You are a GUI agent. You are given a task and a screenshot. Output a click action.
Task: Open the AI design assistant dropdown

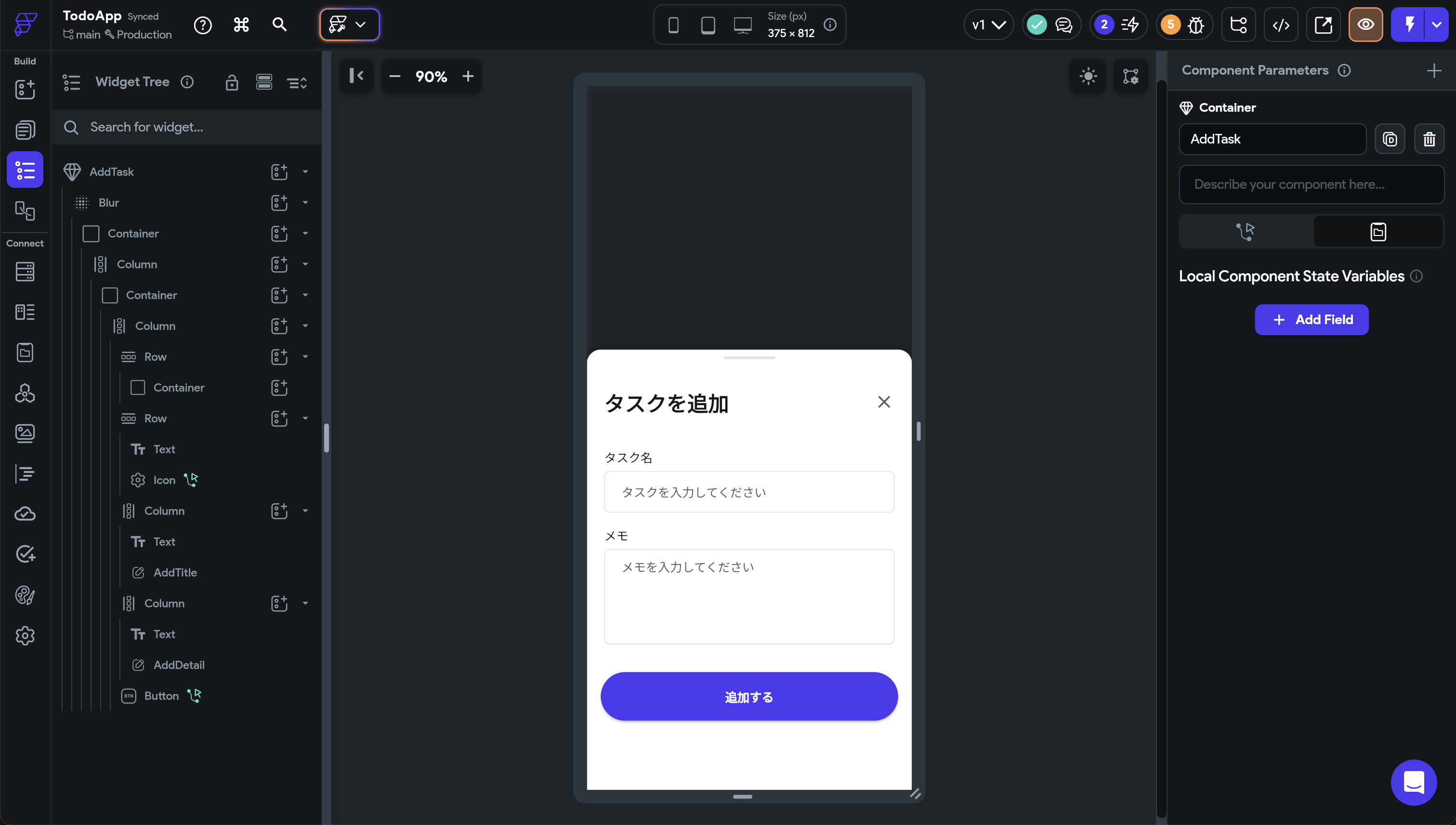click(350, 25)
